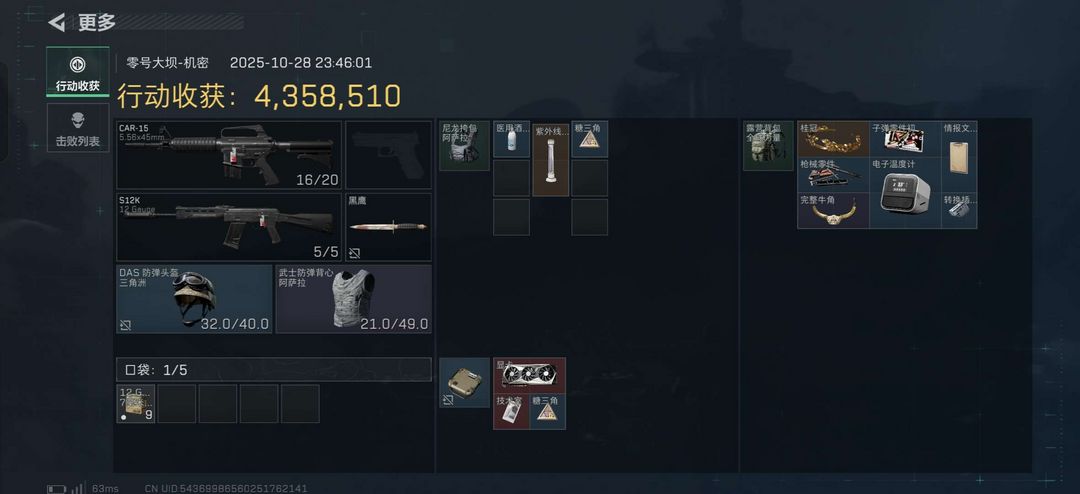Open the 行动收获 tab

point(78,71)
